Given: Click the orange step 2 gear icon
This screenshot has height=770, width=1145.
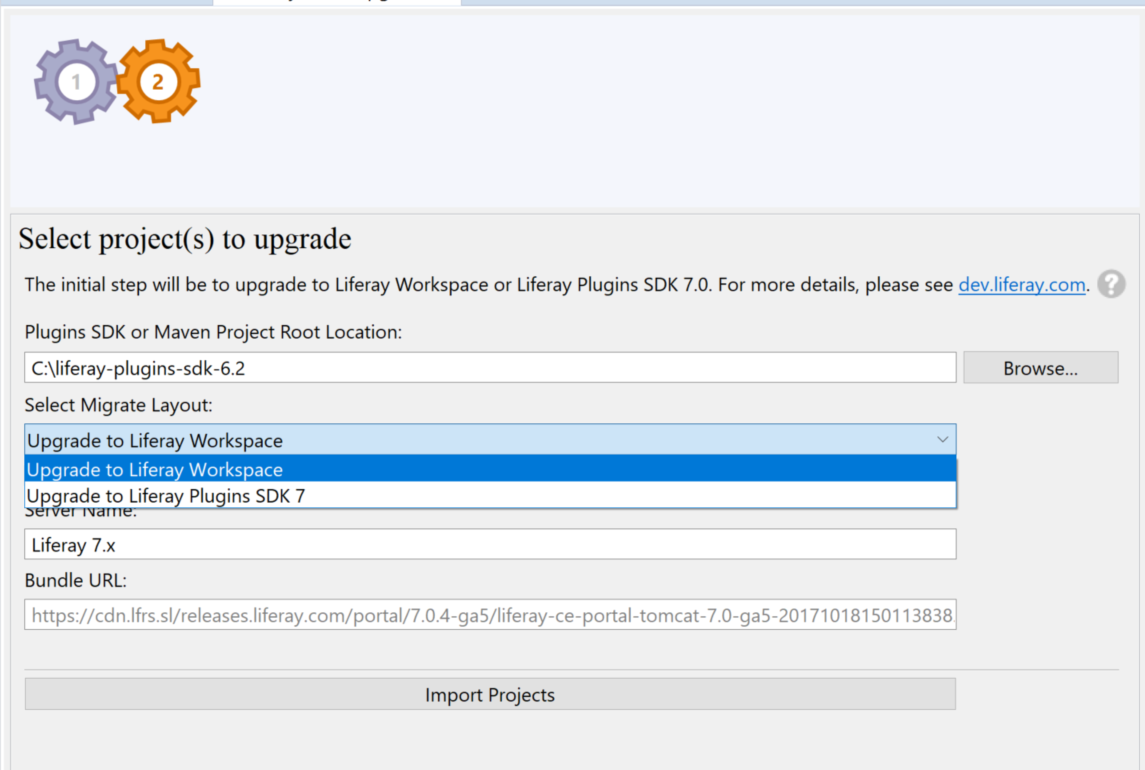Looking at the screenshot, I should click(158, 81).
